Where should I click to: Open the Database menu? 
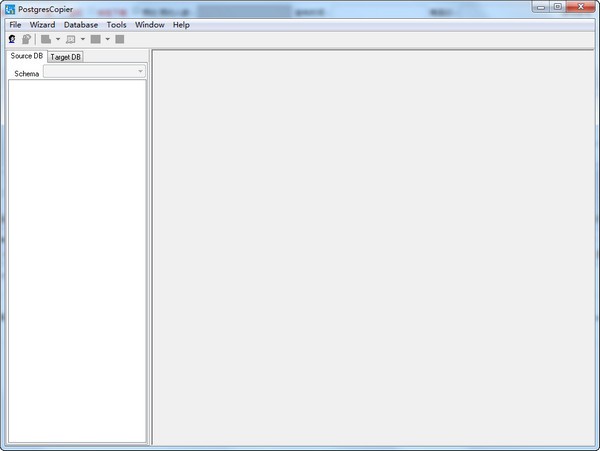(x=81, y=24)
